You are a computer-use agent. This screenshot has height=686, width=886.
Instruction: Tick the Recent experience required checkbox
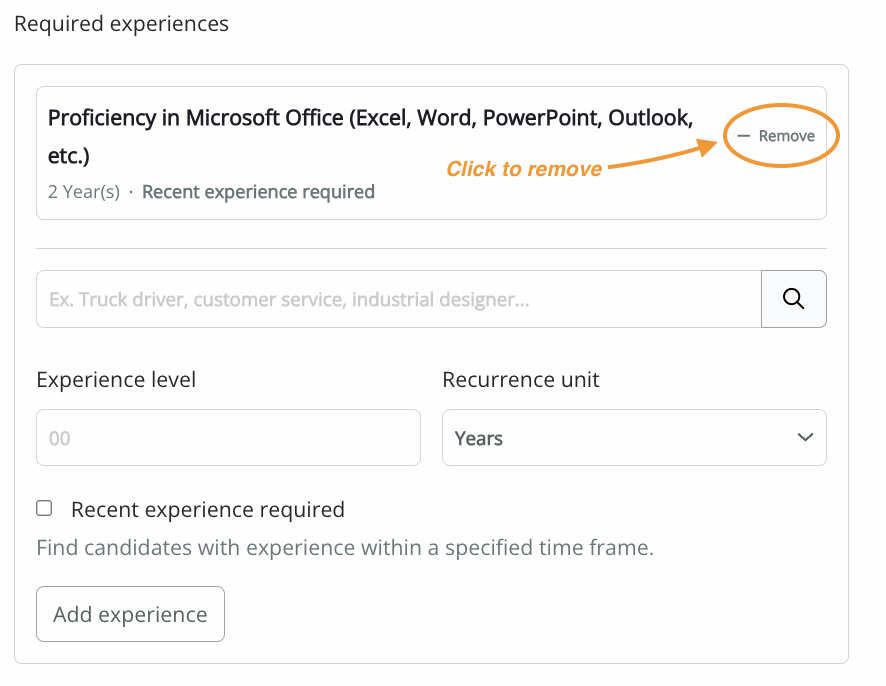(44, 508)
